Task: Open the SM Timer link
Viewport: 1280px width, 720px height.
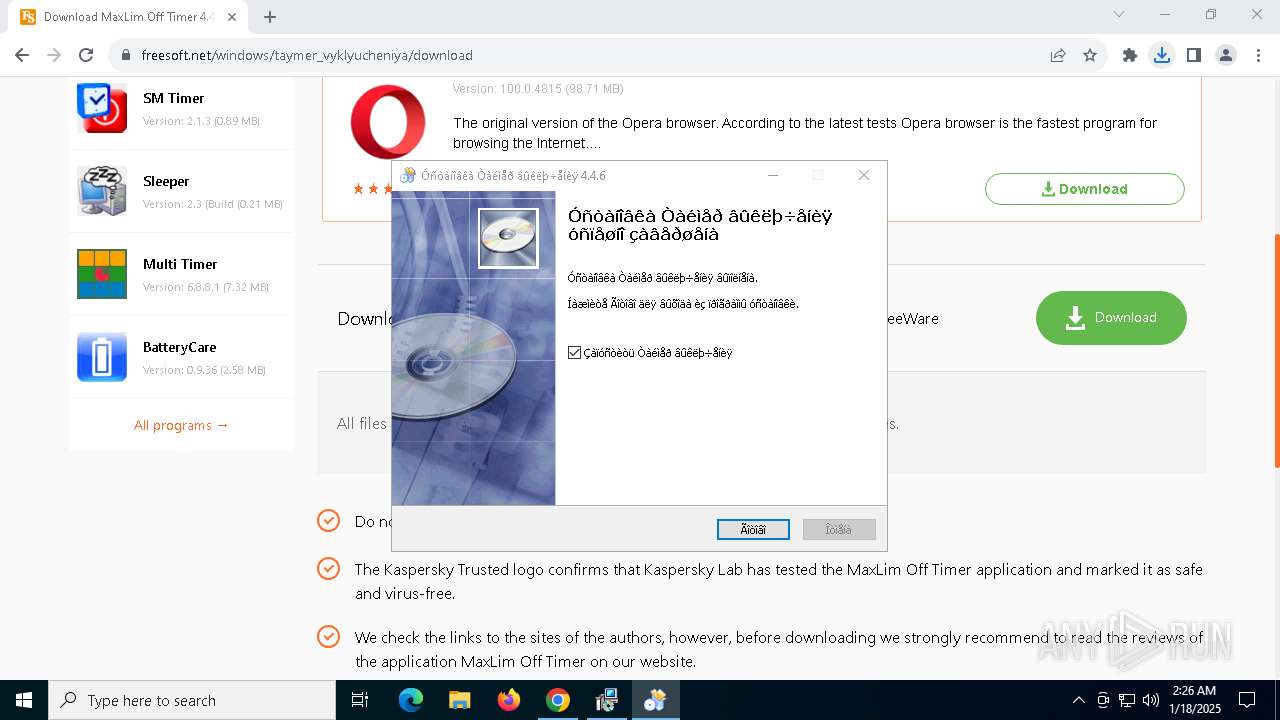Action: [173, 98]
